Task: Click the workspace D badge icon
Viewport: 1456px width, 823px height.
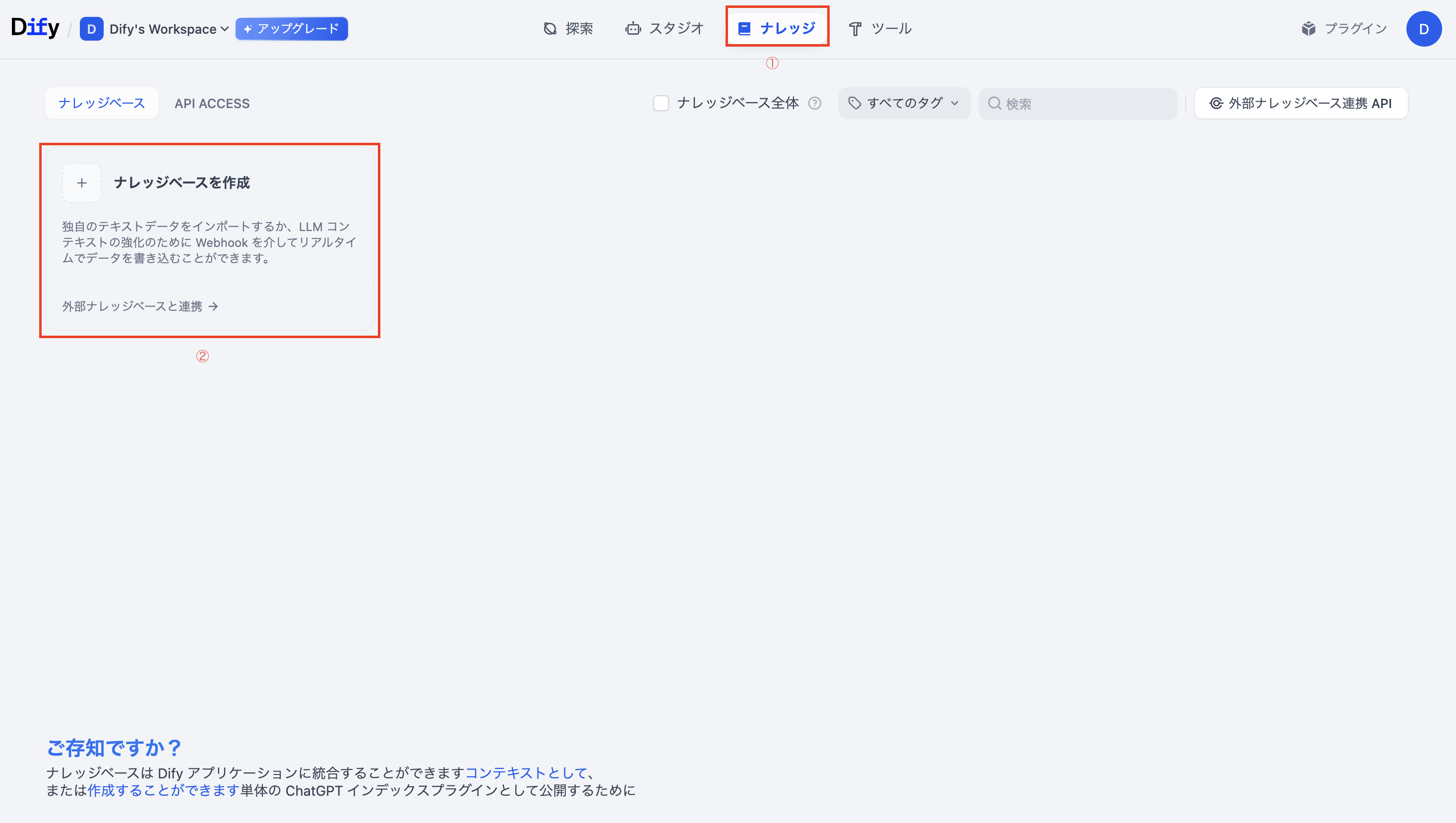Action: 92,29
